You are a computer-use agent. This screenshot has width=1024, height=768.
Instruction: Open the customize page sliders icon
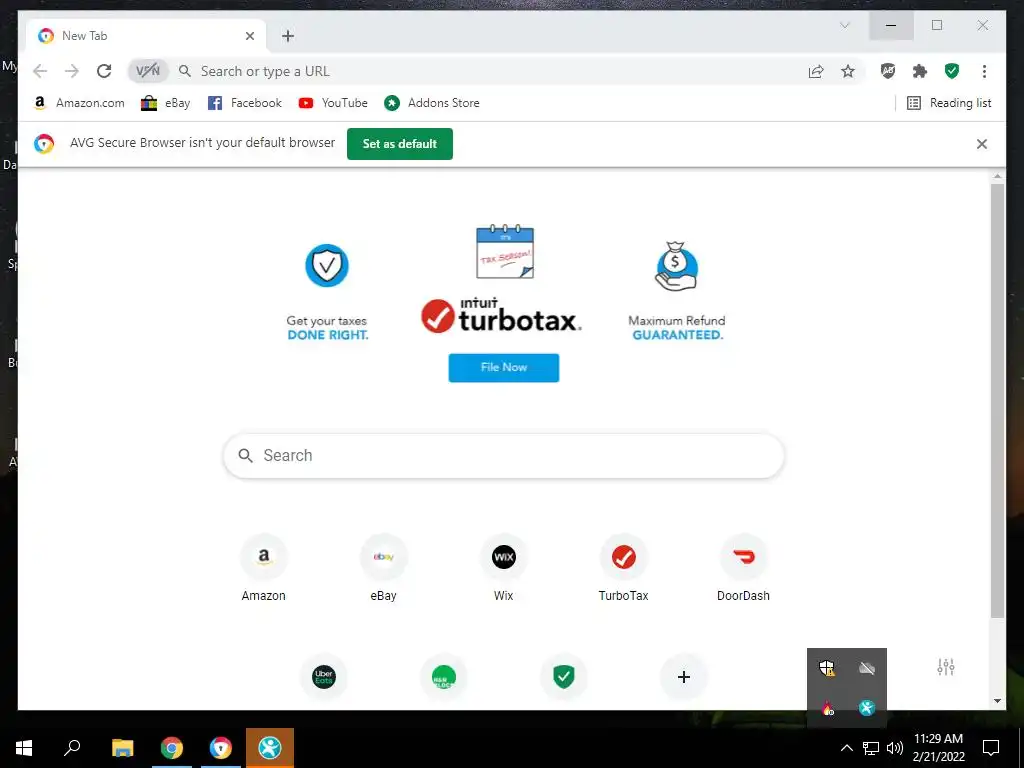click(946, 667)
